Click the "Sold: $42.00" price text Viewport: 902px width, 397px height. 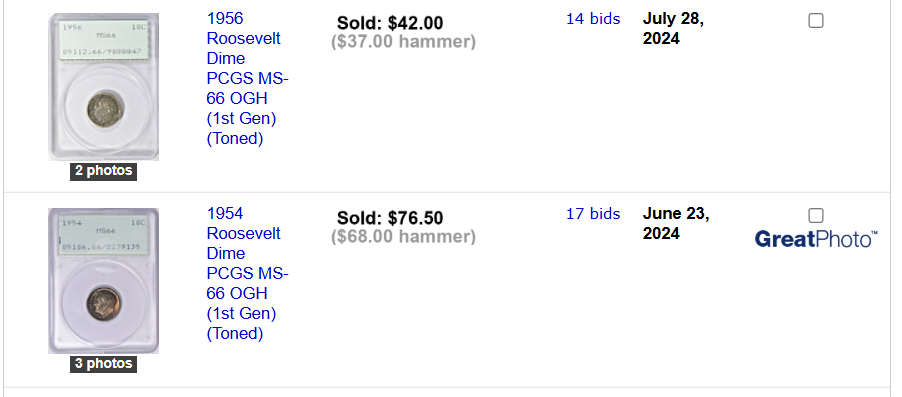pos(390,23)
